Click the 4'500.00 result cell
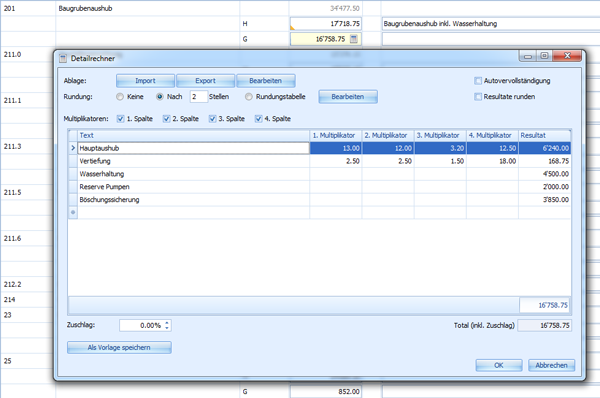600x398 pixels. click(x=545, y=174)
